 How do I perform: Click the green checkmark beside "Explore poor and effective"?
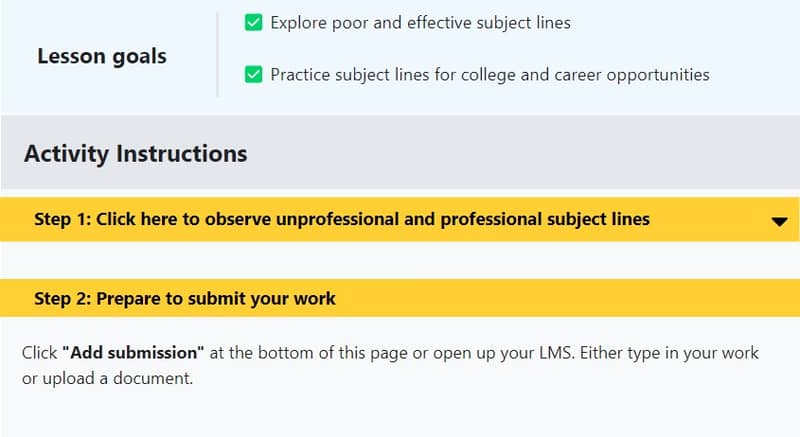(x=253, y=22)
